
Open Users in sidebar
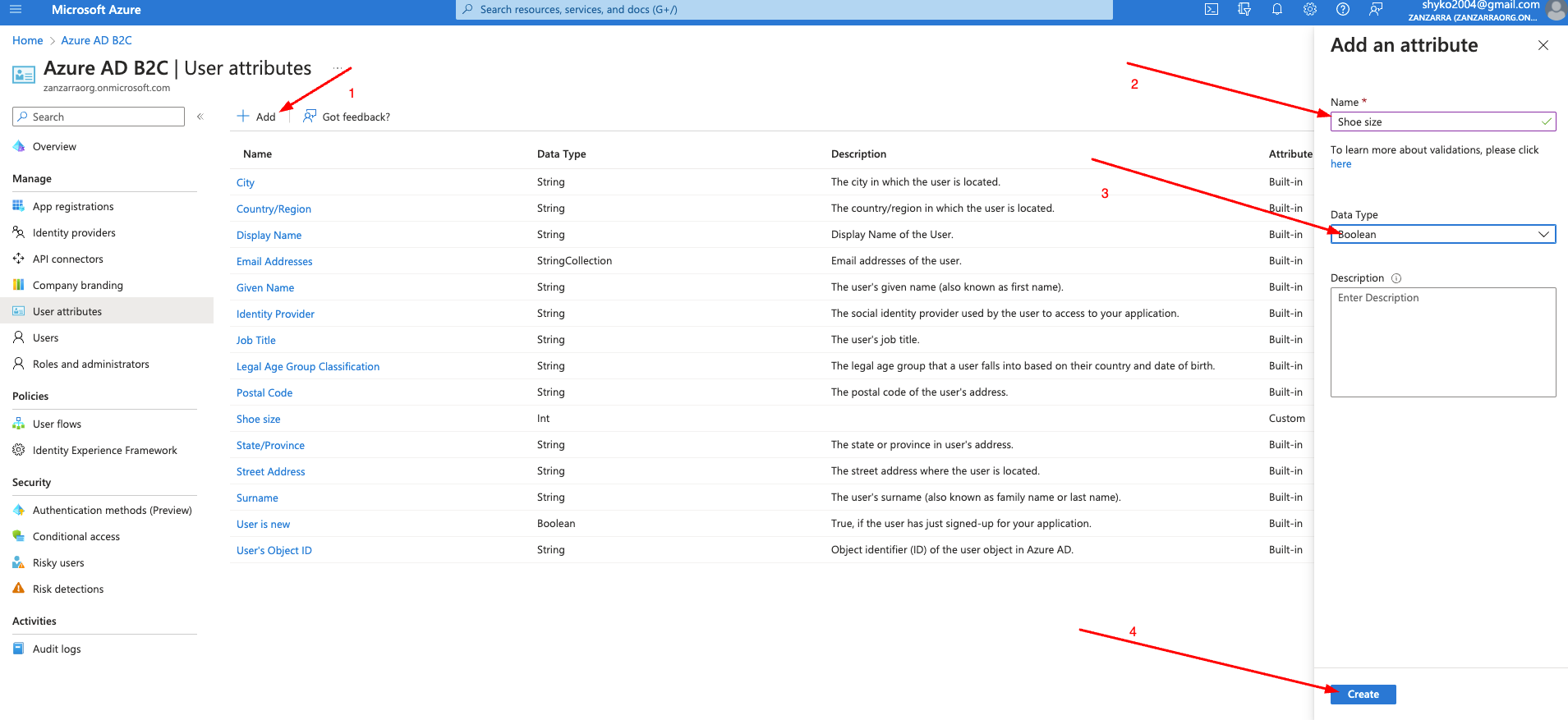coord(45,338)
